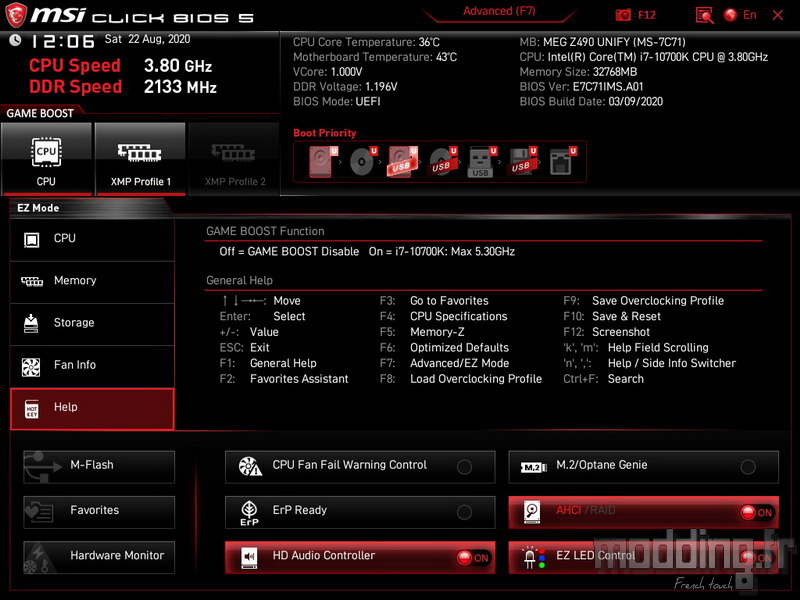Viewport: 800px width, 600px height.
Task: Change language using the En globe
Action: (x=740, y=15)
